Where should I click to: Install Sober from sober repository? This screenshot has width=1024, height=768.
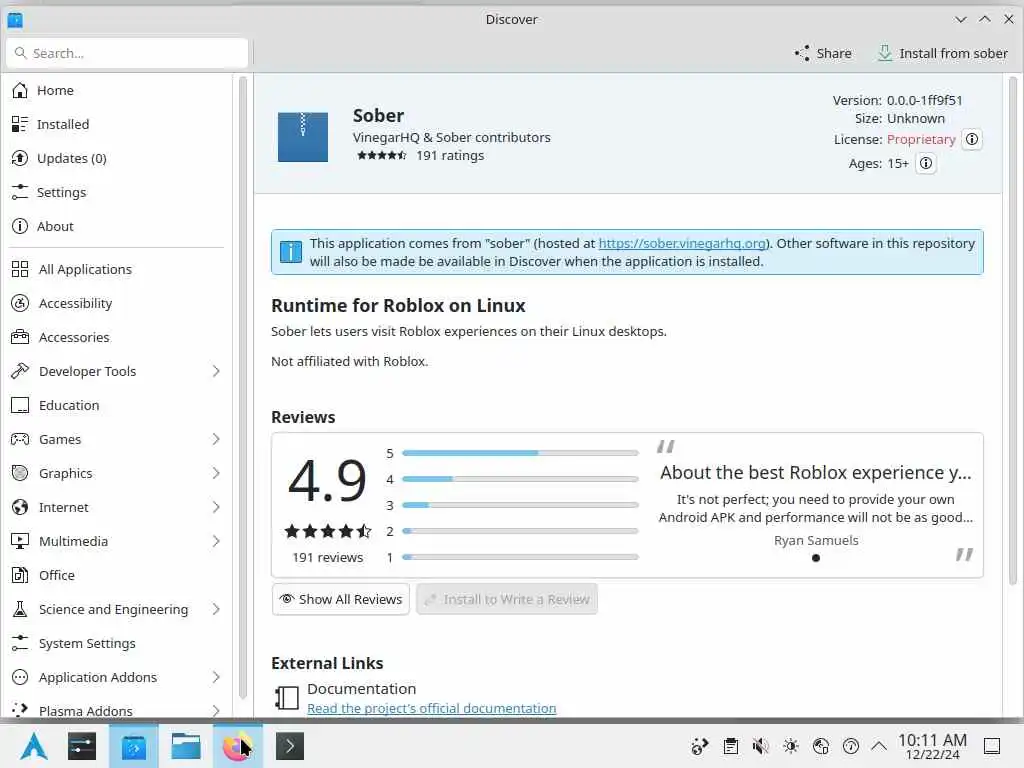[x=942, y=54]
